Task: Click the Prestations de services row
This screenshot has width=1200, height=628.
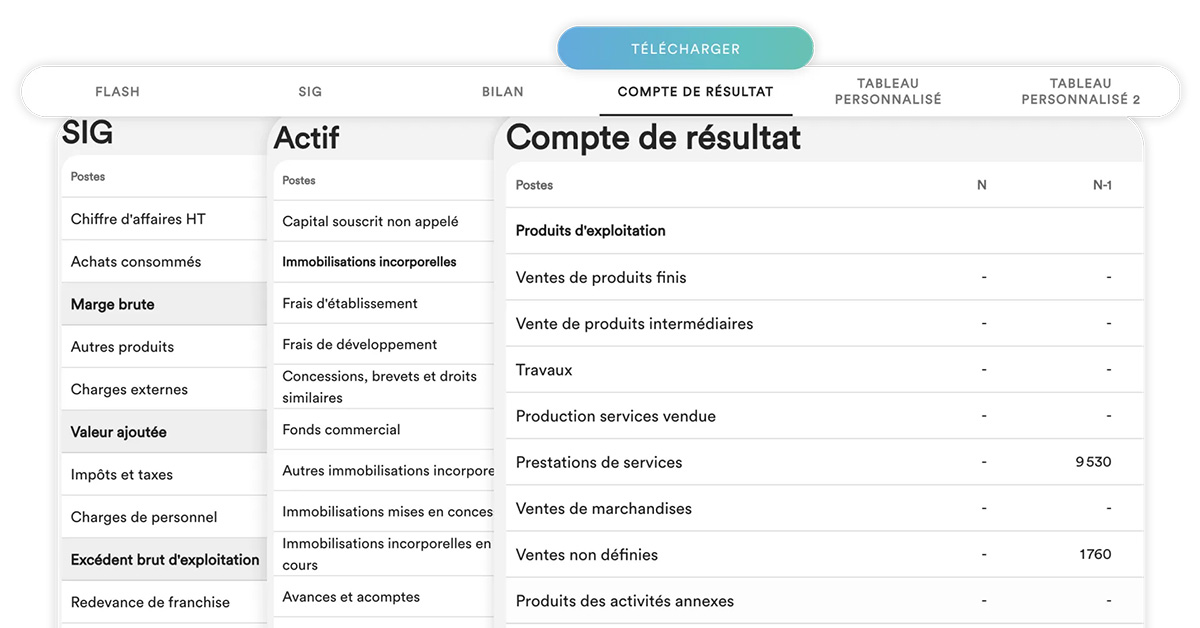Action: click(x=599, y=463)
